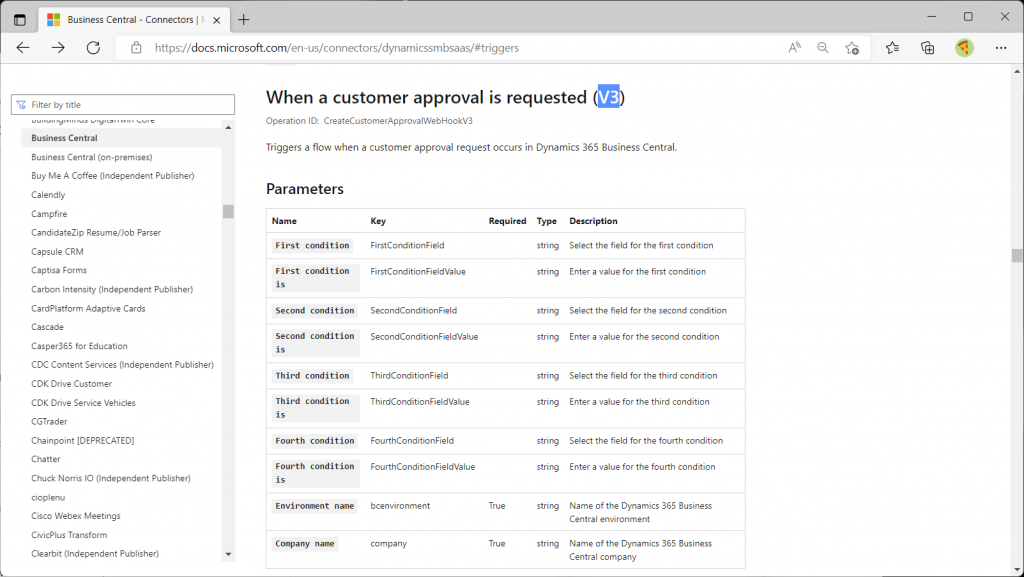Click the ThirdConditionFieldValue key cell
This screenshot has width=1024, height=577.
pos(420,402)
